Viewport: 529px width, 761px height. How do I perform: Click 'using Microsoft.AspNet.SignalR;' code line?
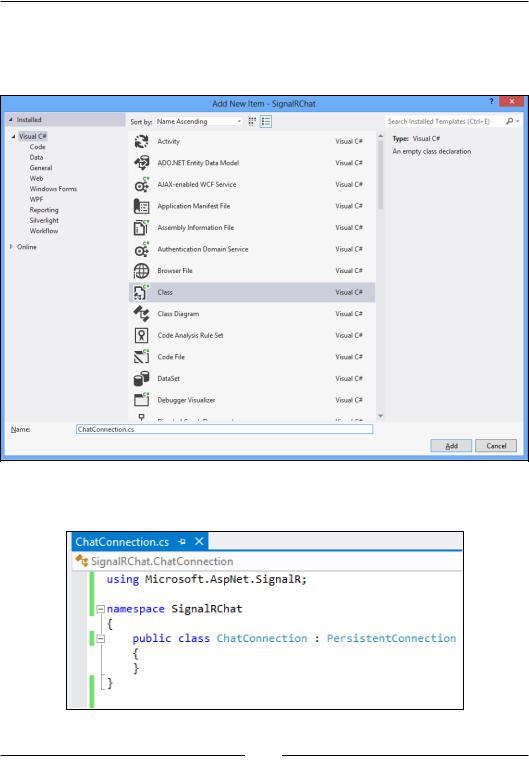pyautogui.click(x=207, y=579)
